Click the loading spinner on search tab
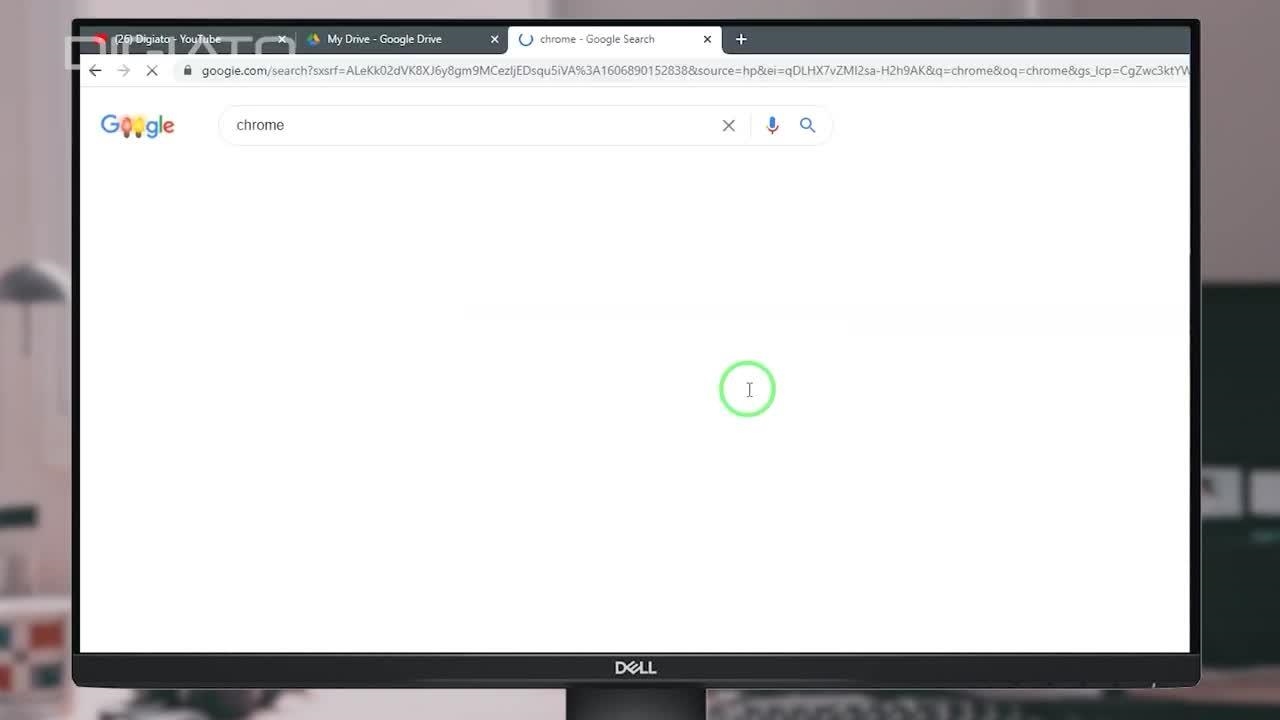 526,39
